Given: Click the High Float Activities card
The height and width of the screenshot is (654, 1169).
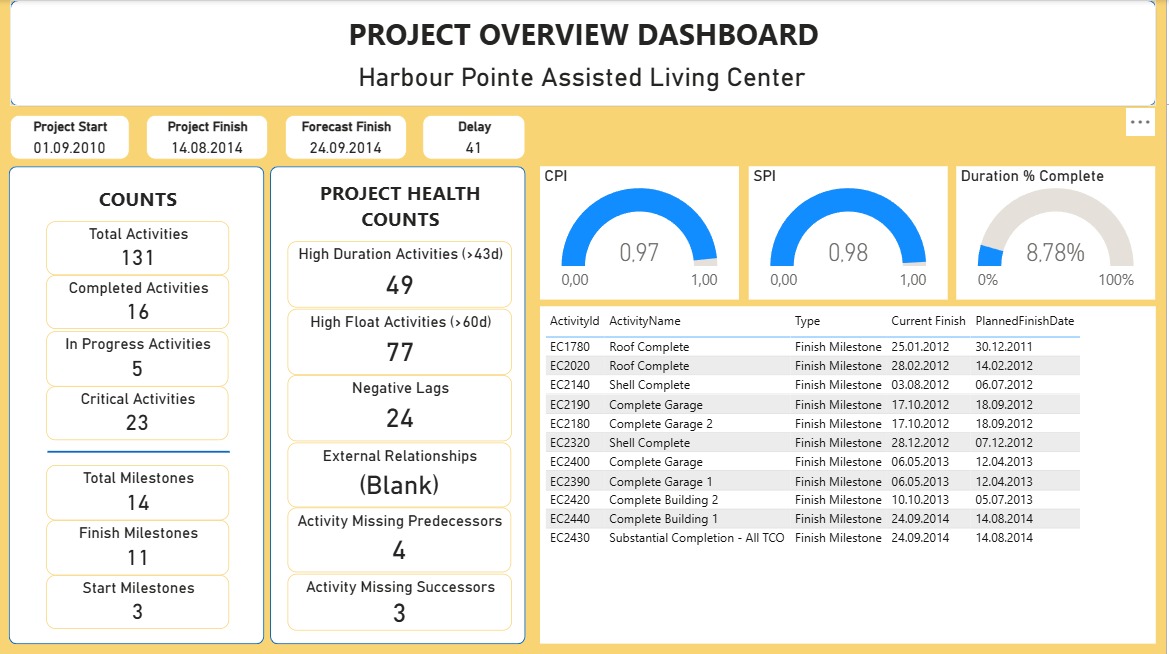Looking at the screenshot, I should [x=399, y=341].
